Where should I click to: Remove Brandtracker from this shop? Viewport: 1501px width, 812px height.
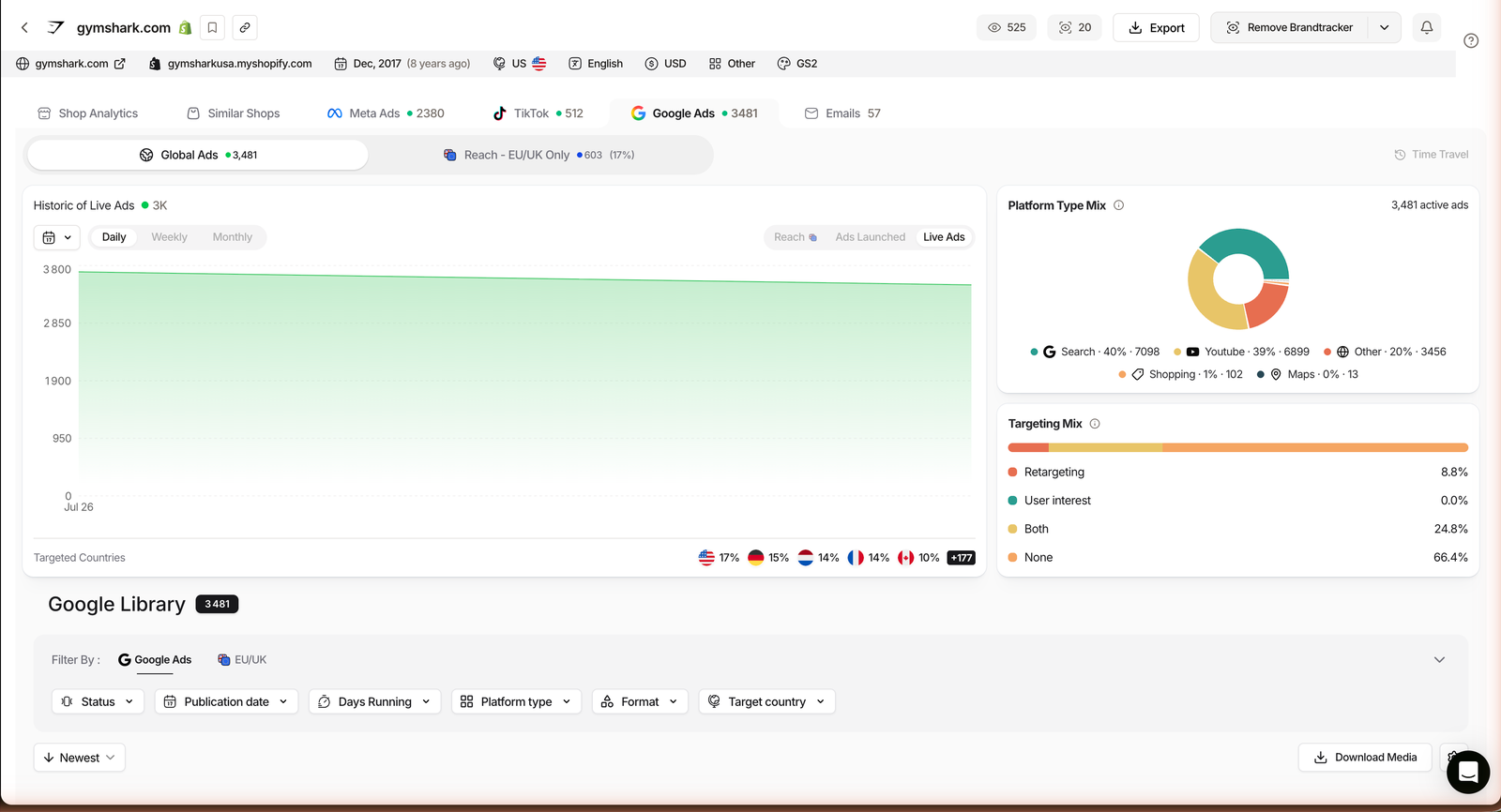click(1289, 27)
